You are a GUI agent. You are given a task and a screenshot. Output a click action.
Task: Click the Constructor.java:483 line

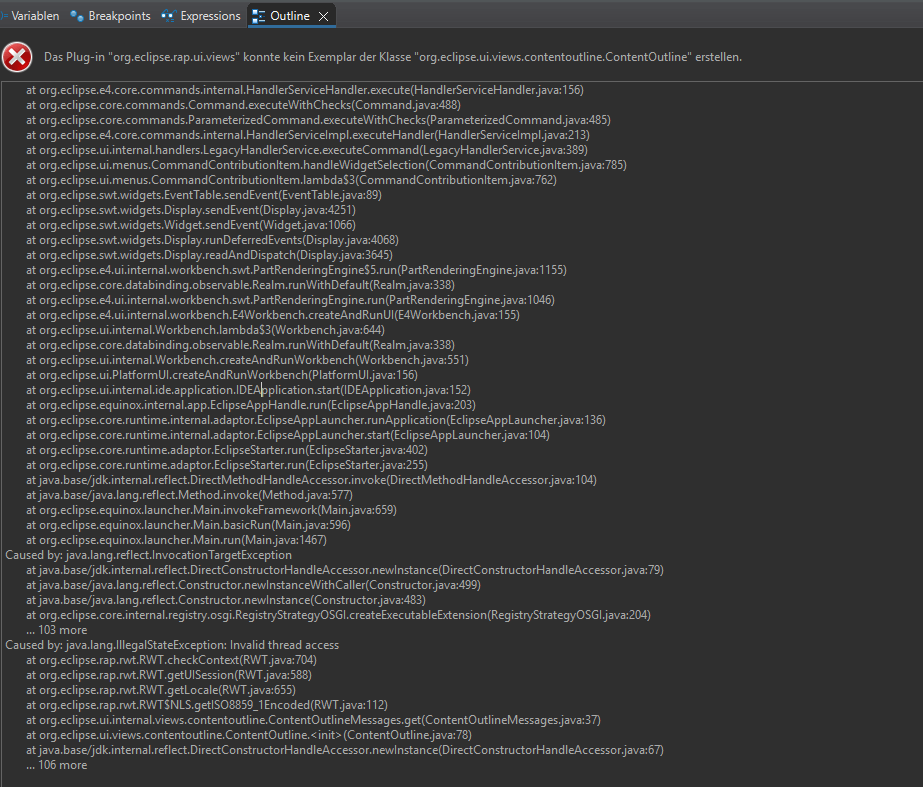click(x=225, y=600)
